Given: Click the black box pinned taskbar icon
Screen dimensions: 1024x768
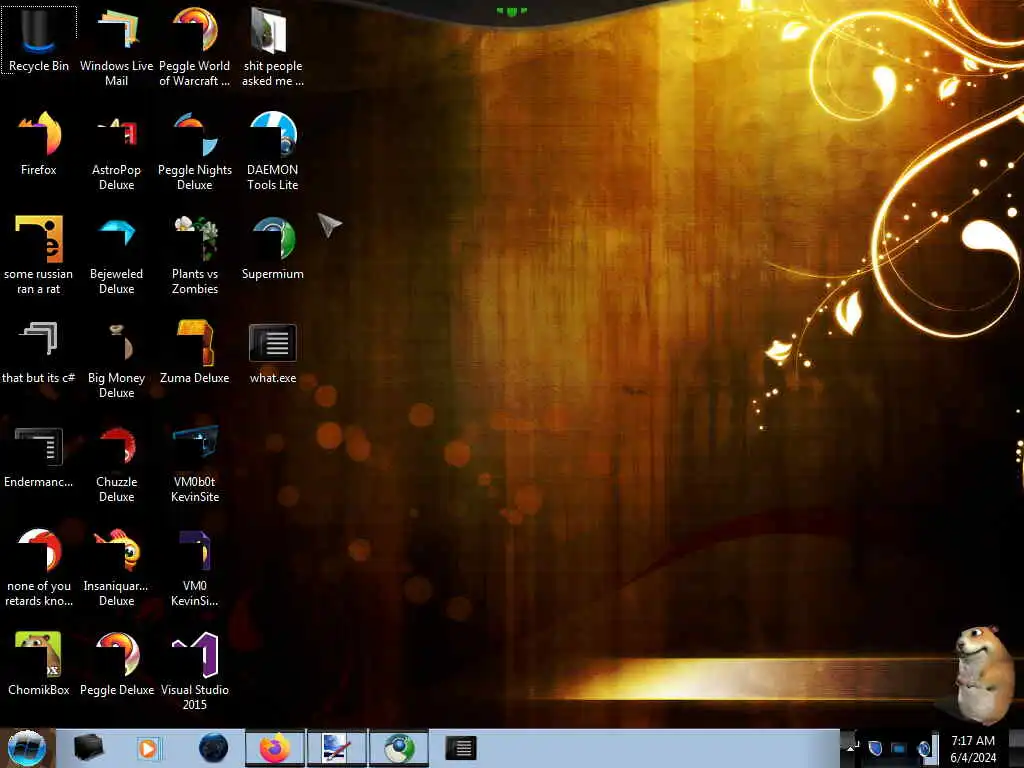Looking at the screenshot, I should coord(88,748).
